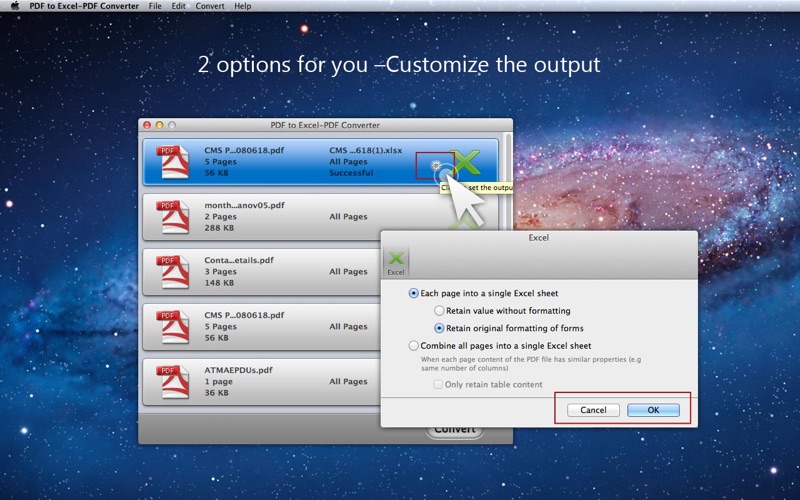Select the Excel tab icon in dialog toolbar
The width and height of the screenshot is (800, 500).
[396, 262]
